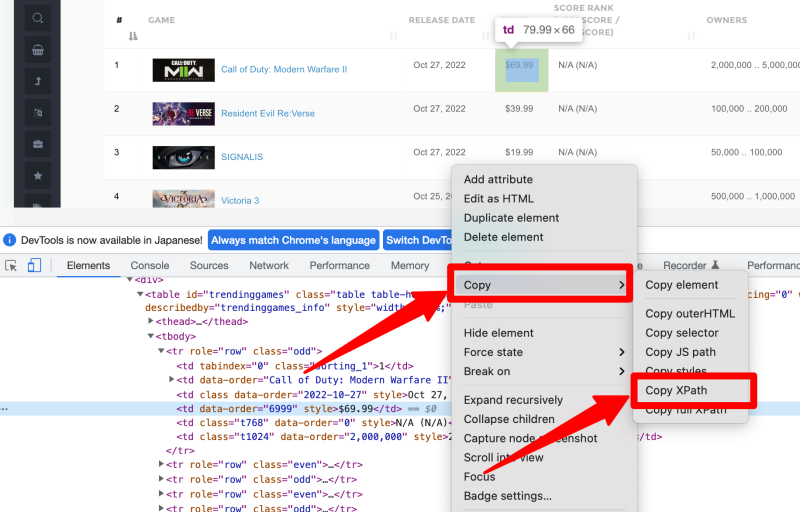This screenshot has height=512, width=800.
Task: Click sort arrows beside GAME header
Action: click(x=393, y=36)
